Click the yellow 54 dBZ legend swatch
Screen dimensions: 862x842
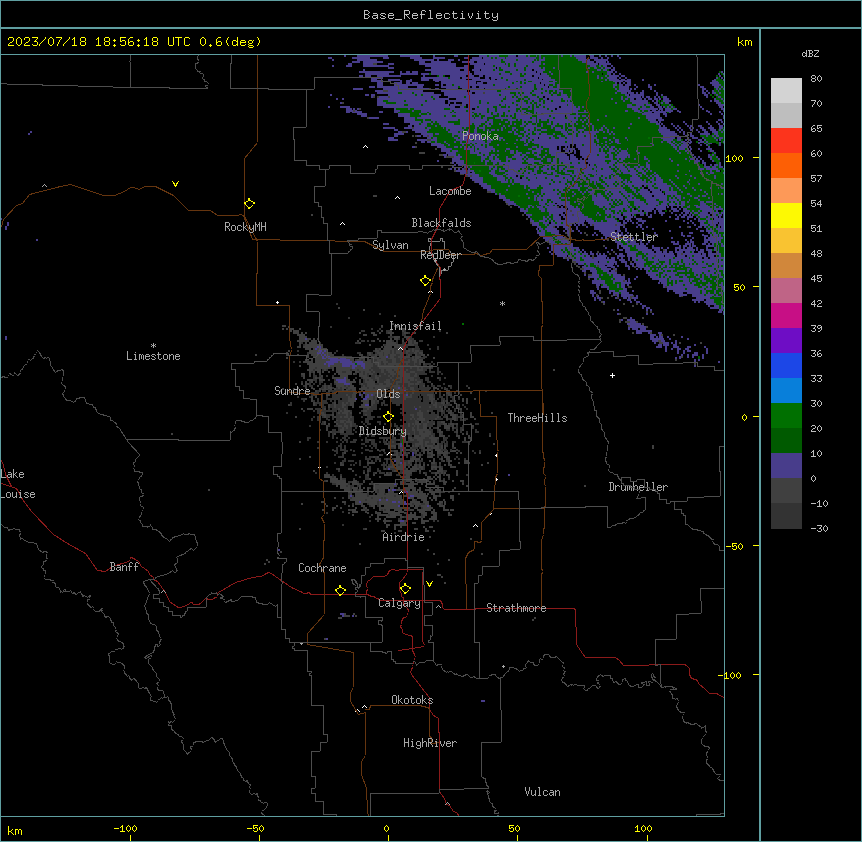786,215
